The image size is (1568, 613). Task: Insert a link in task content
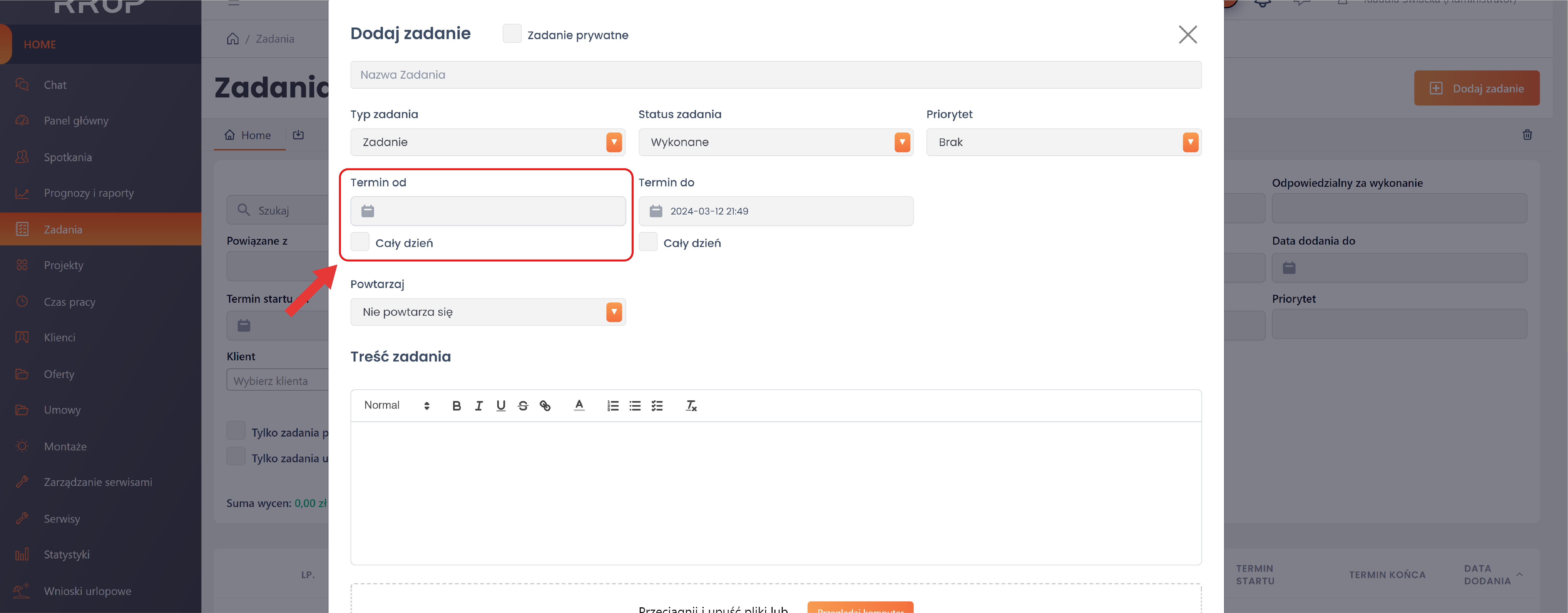(545, 406)
